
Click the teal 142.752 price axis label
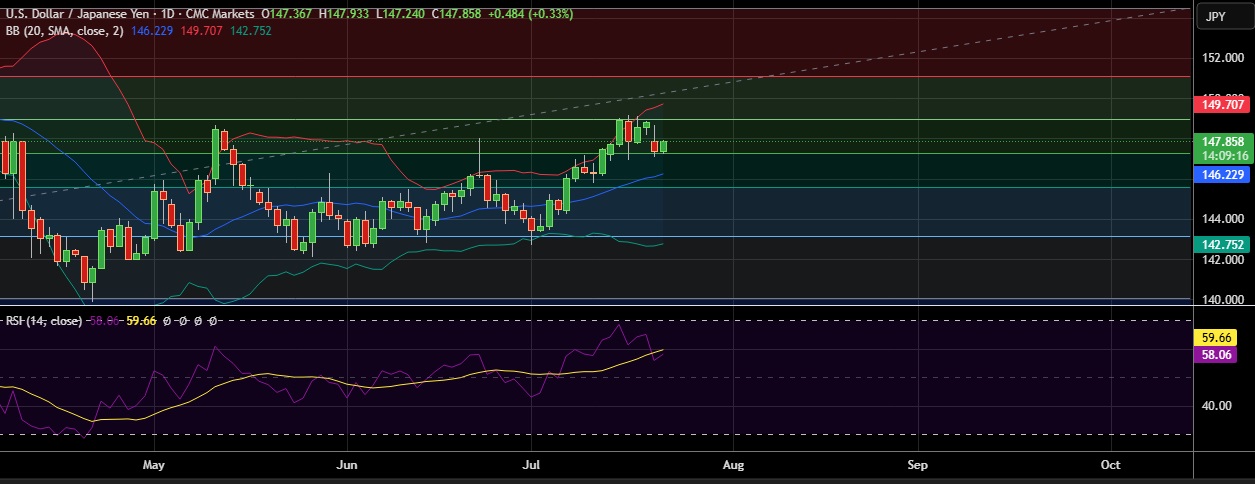coord(1222,244)
